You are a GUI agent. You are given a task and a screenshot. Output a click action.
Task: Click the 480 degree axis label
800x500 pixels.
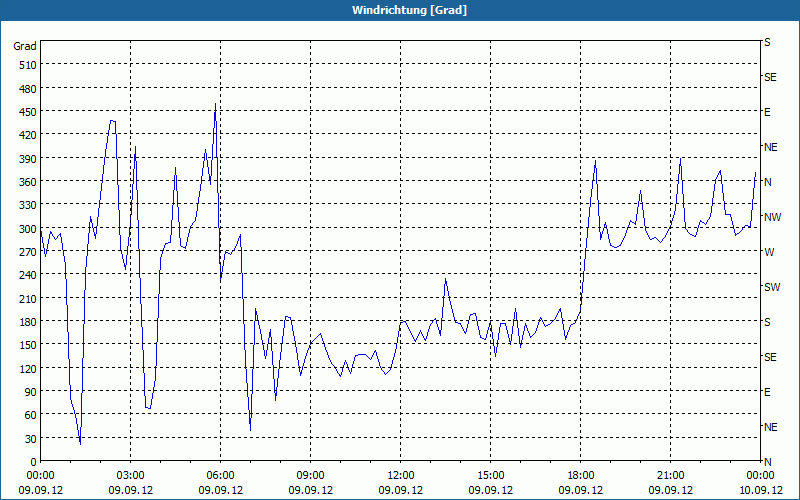coord(28,89)
